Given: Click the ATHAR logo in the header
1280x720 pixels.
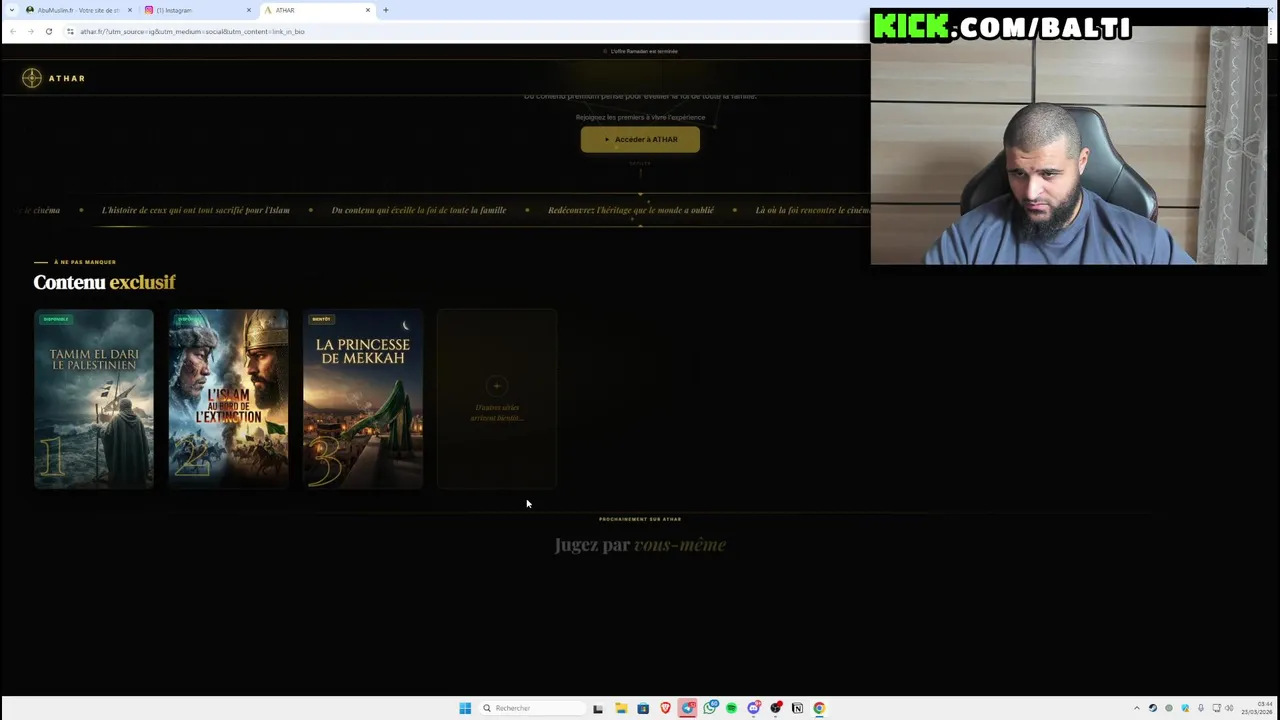Looking at the screenshot, I should tap(54, 78).
